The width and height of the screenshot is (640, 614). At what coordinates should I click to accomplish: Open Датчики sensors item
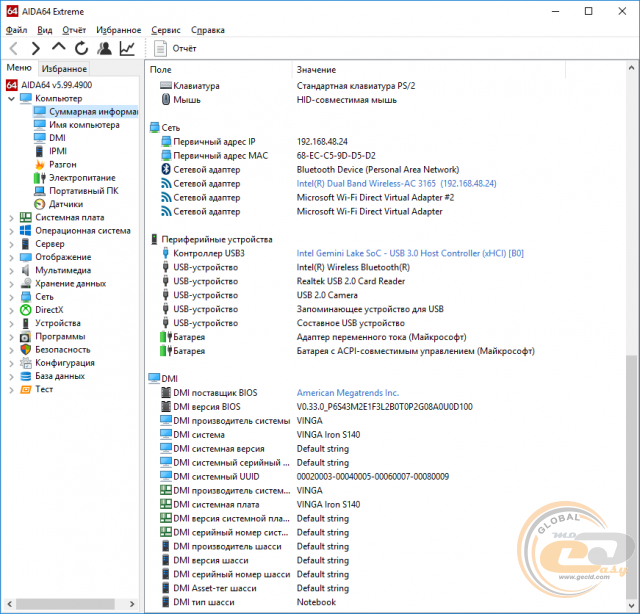pyautogui.click(x=66, y=203)
